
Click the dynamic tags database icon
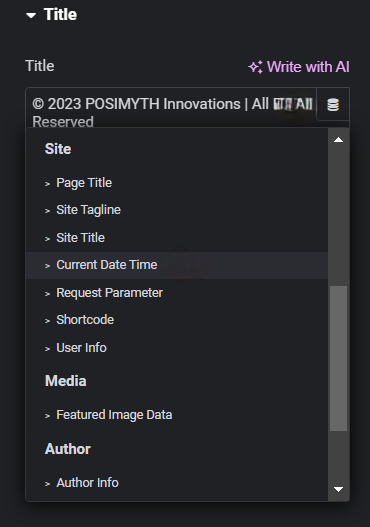(x=333, y=105)
